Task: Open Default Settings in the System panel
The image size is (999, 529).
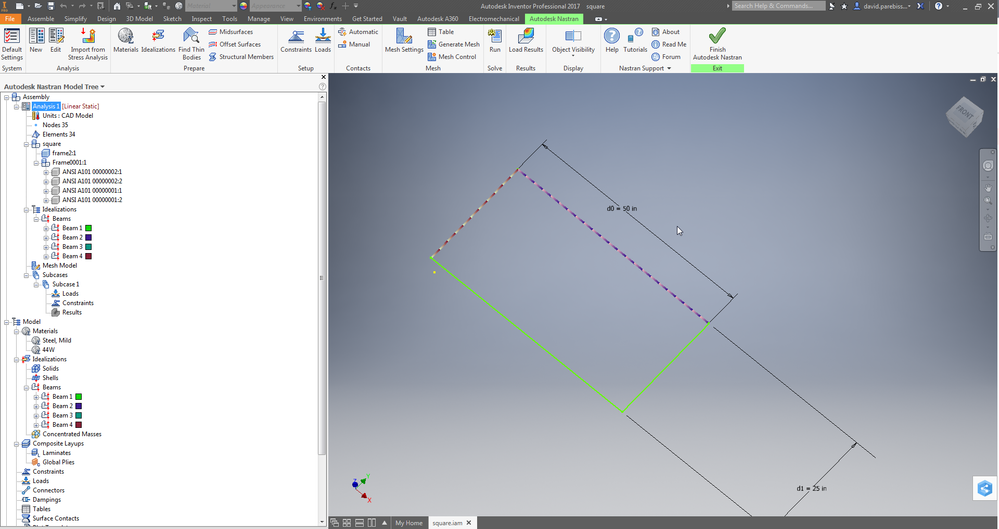Action: 11,45
